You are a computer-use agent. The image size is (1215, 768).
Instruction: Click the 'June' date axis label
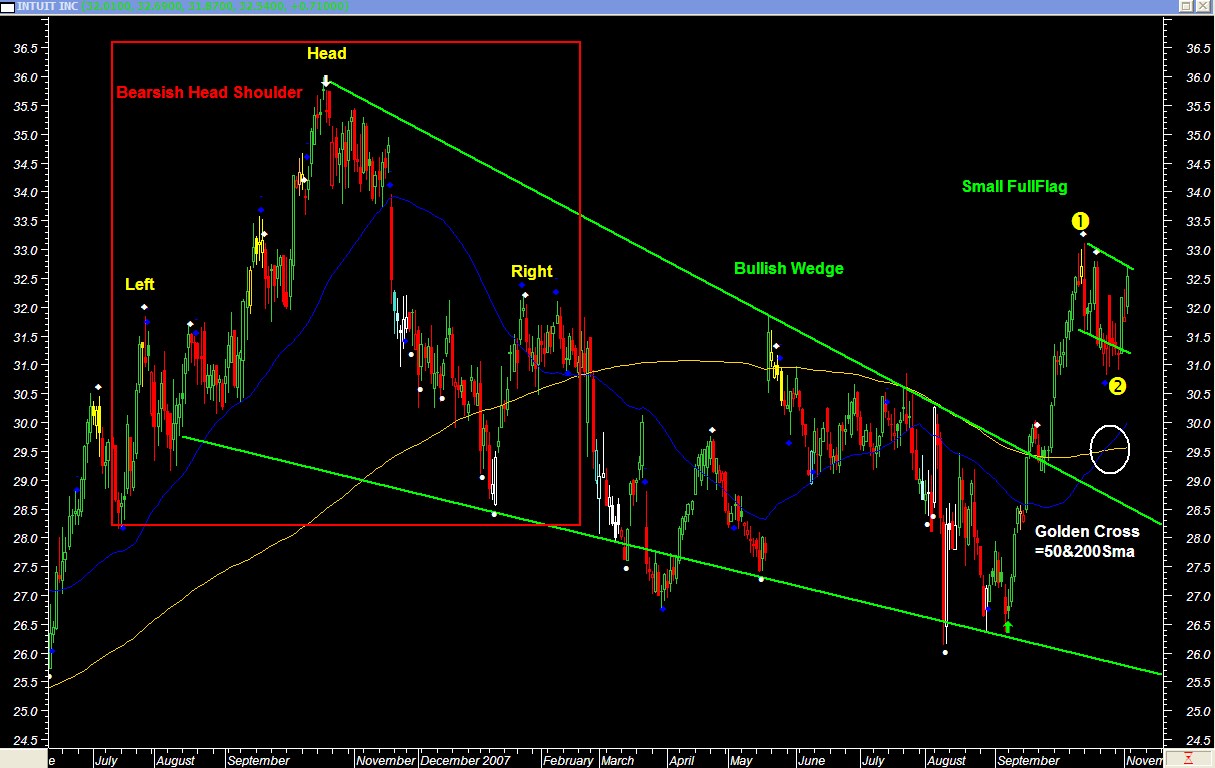pos(812,760)
